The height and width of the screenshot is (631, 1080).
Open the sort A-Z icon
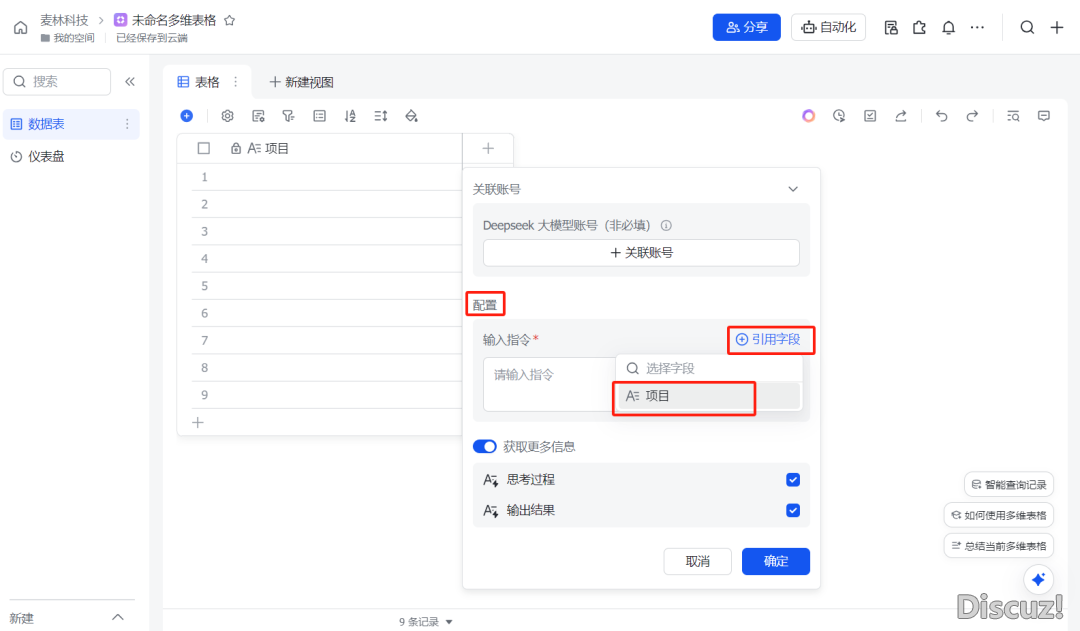[350, 116]
